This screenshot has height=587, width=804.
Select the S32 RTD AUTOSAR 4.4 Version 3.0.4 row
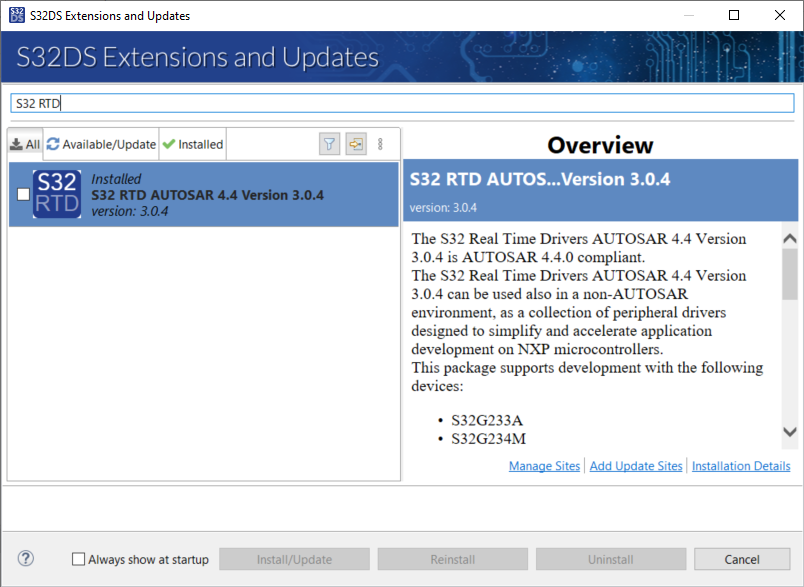pos(204,194)
